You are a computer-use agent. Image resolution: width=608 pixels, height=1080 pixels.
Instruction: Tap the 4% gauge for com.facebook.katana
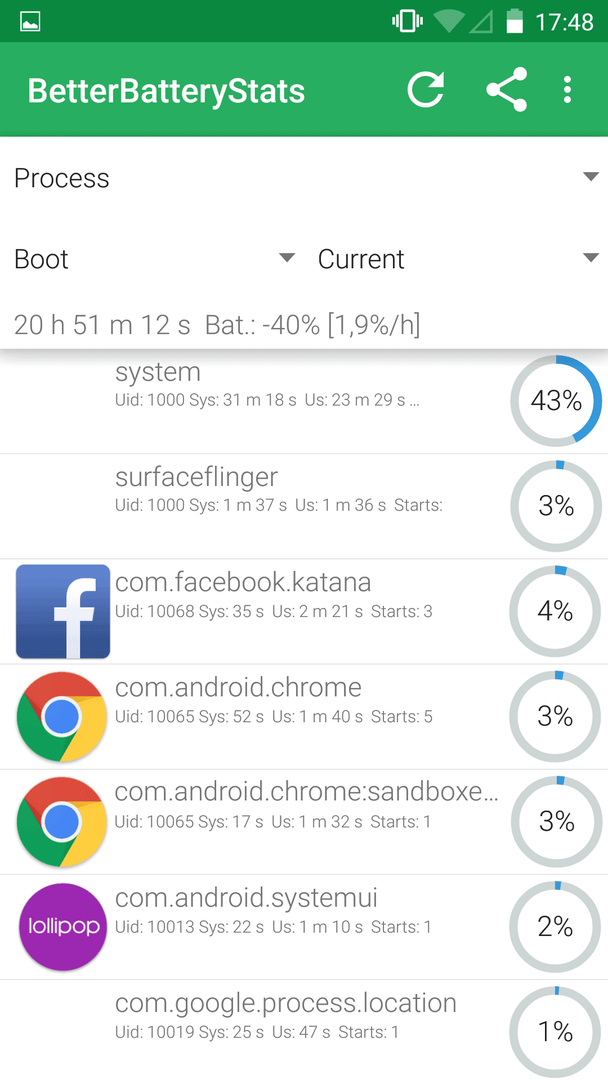click(x=555, y=612)
